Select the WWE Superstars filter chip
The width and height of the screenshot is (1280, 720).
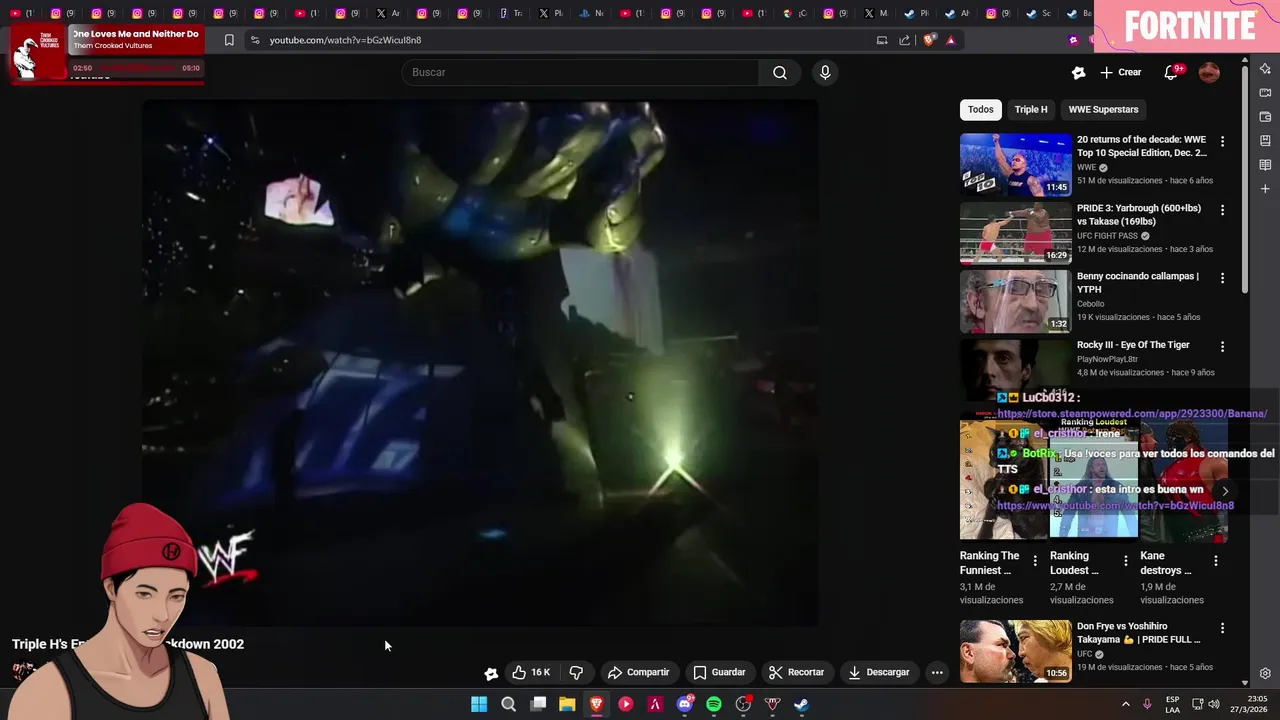pyautogui.click(x=1103, y=109)
